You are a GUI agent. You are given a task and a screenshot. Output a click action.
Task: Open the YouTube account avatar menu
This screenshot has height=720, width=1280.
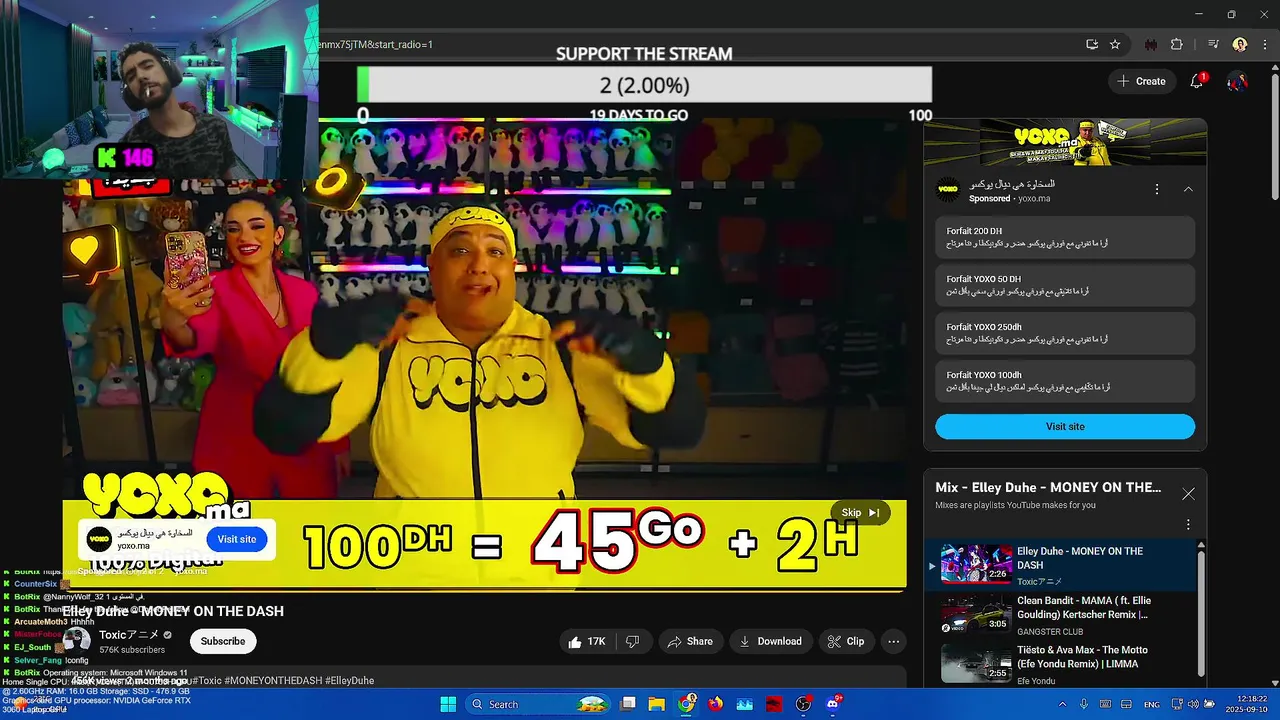click(x=1238, y=81)
